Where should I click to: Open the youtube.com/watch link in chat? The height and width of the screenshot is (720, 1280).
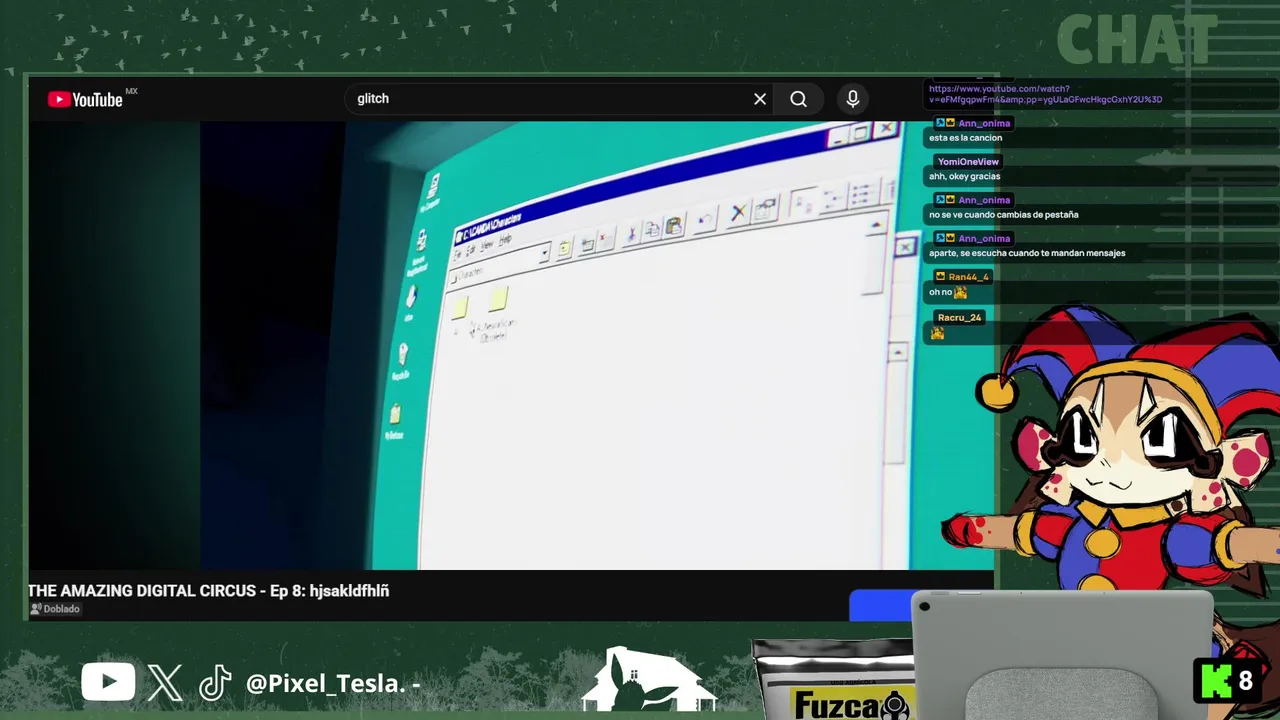click(1045, 94)
